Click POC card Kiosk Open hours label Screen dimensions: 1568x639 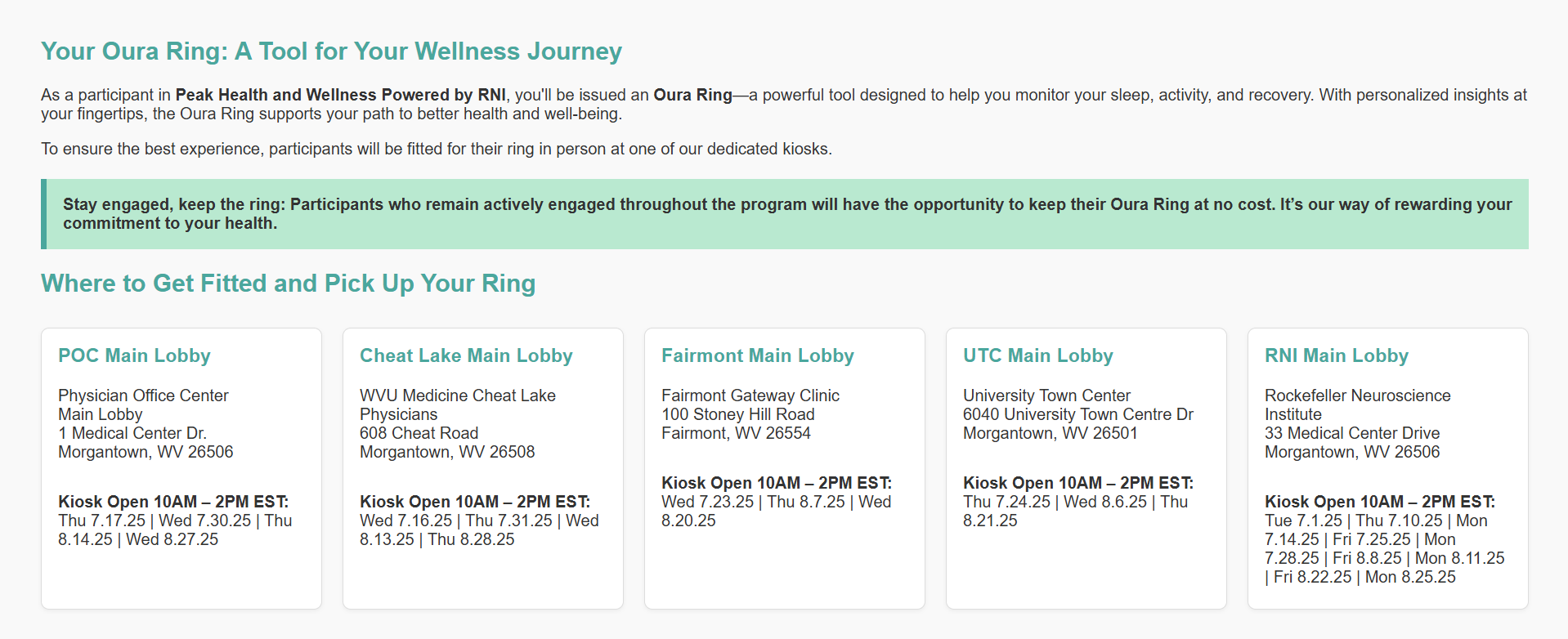173,502
